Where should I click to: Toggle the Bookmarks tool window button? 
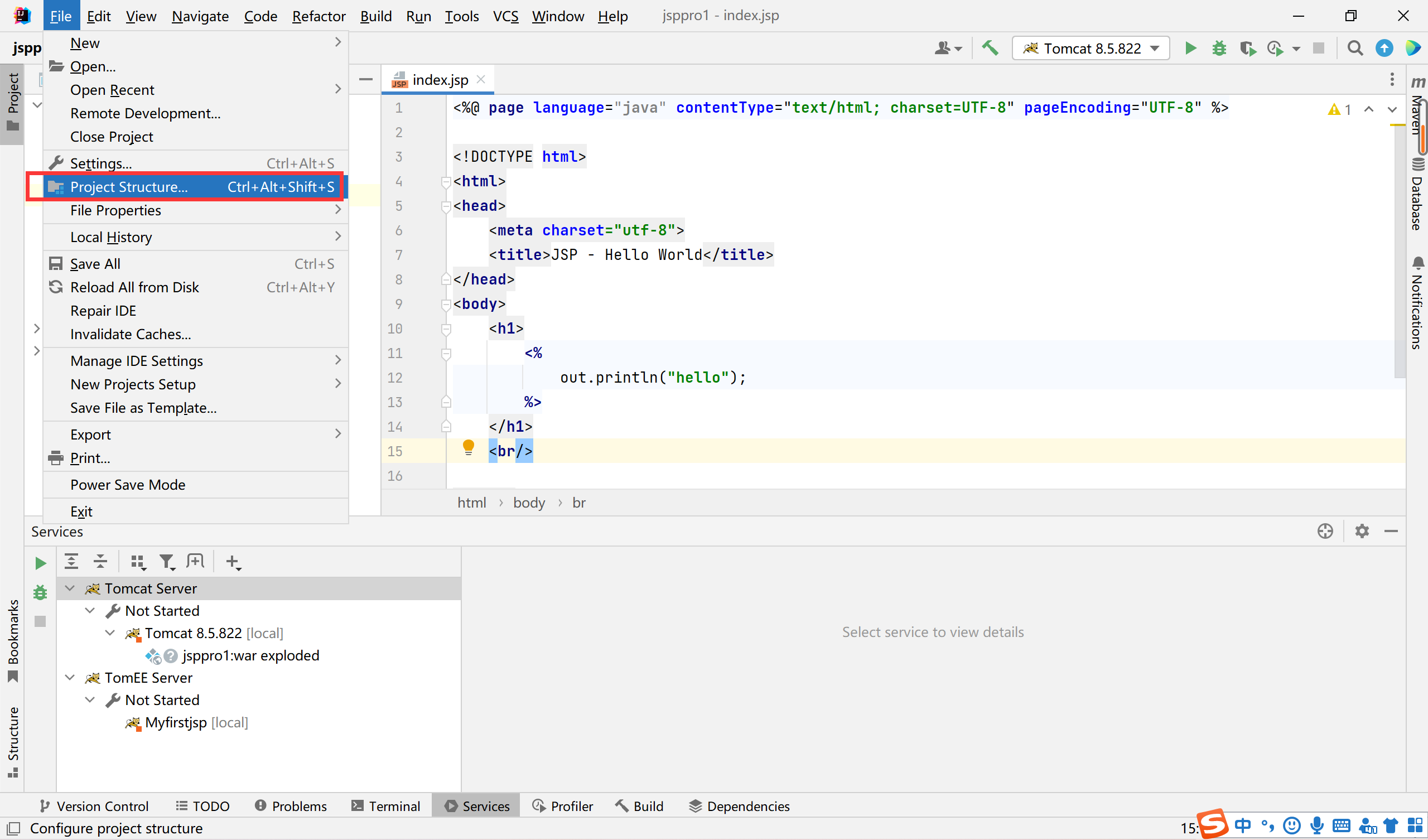click(x=12, y=640)
